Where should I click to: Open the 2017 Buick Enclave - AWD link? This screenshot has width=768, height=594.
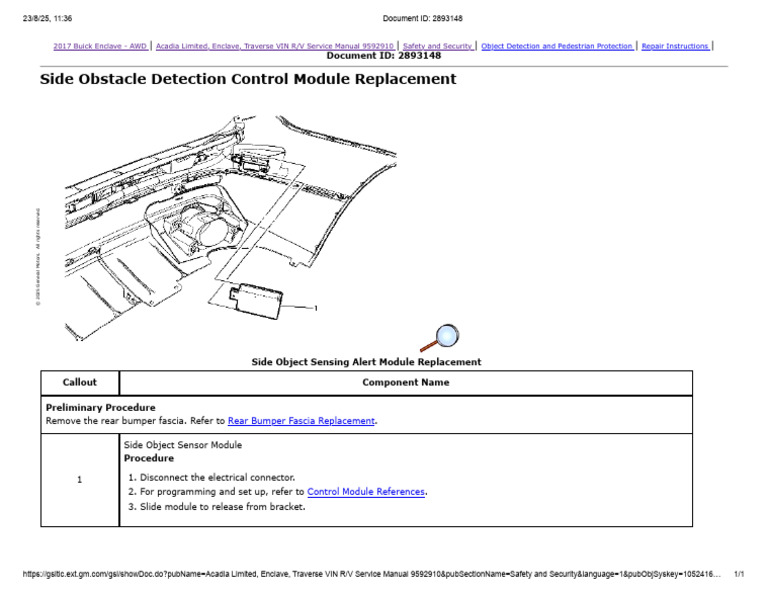(100, 46)
